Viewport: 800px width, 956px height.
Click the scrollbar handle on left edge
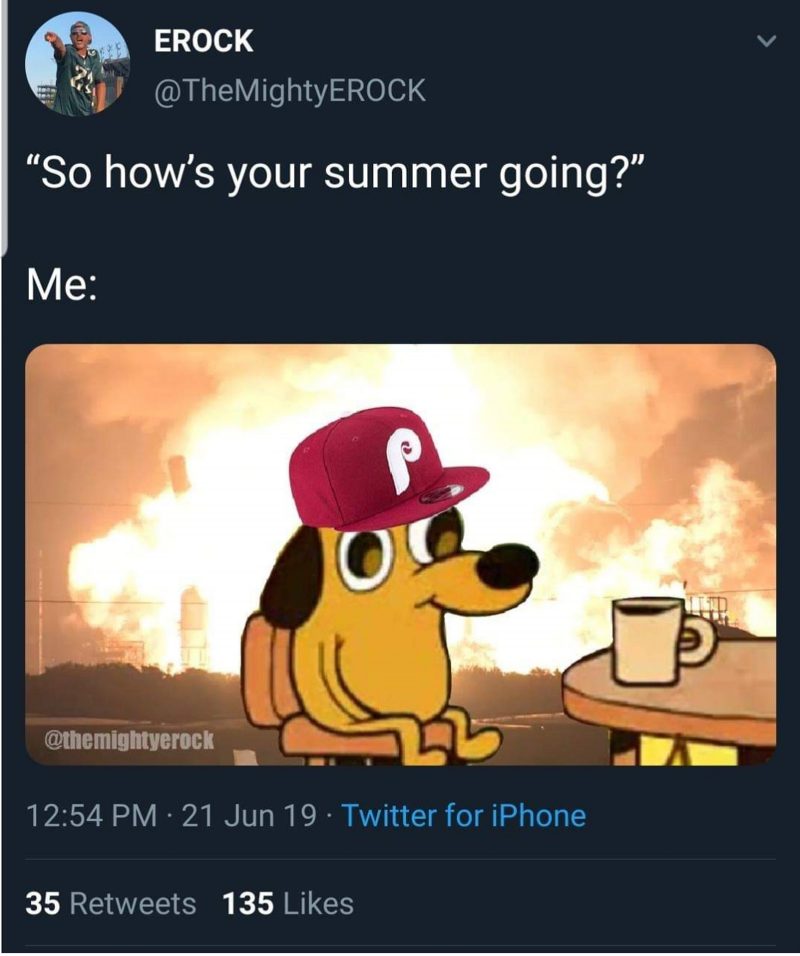[3, 127]
